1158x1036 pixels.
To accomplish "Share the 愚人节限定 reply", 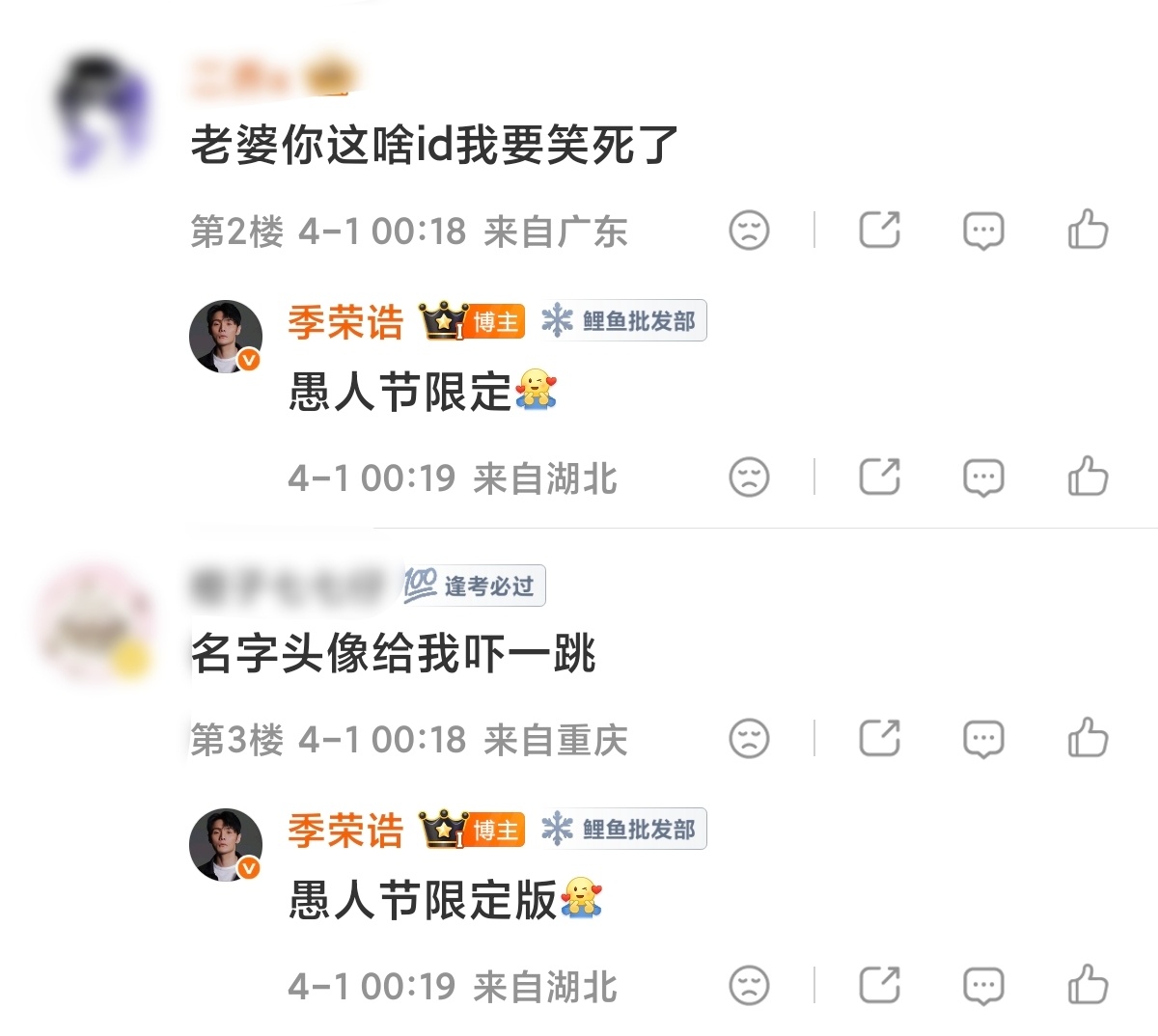I will pos(879,477).
